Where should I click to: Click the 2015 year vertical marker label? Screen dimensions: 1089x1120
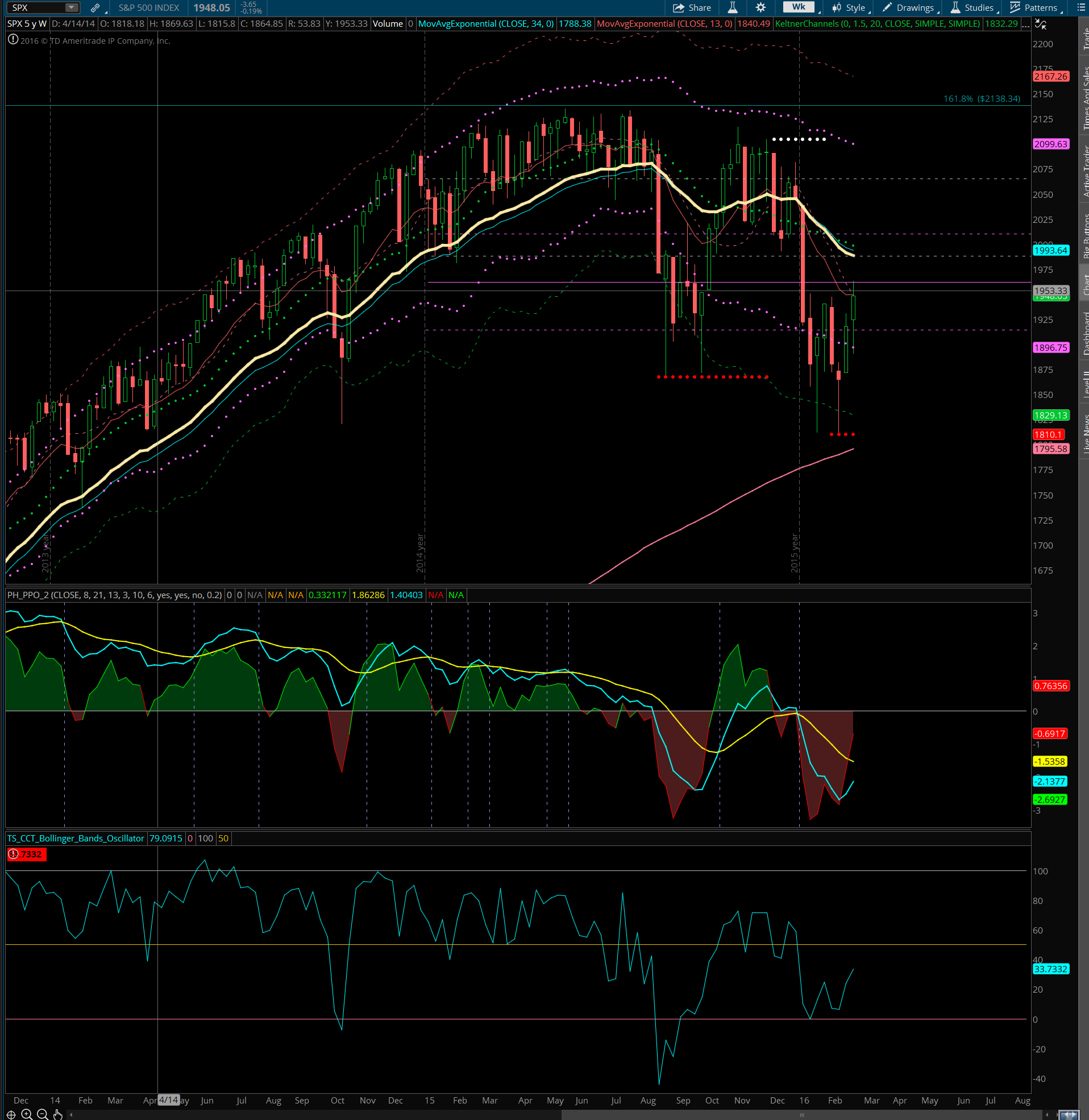[x=795, y=553]
